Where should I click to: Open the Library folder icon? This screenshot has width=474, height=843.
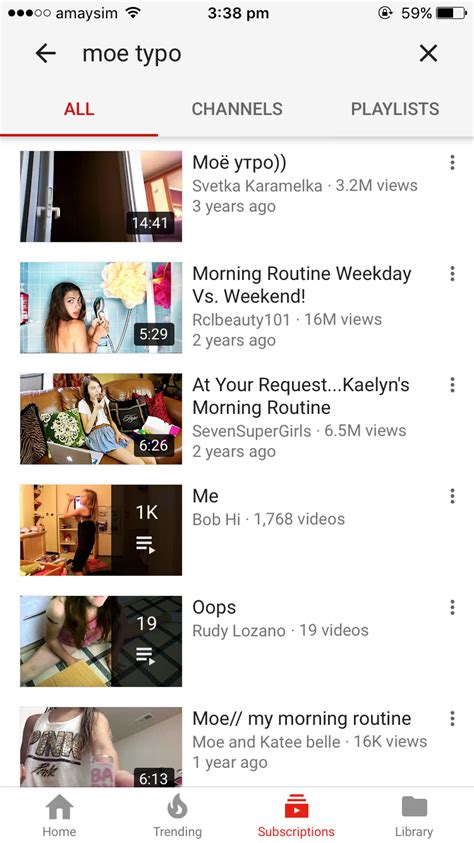414,807
